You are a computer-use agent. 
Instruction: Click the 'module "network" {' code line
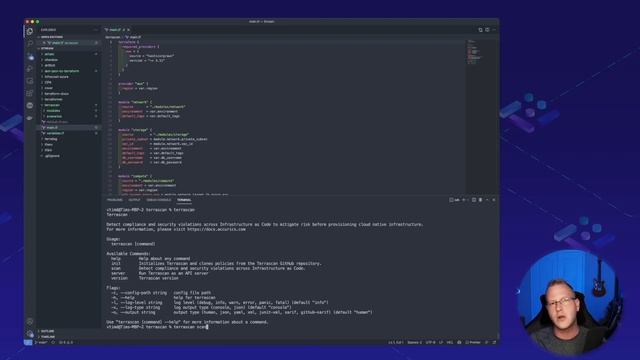tap(135, 102)
